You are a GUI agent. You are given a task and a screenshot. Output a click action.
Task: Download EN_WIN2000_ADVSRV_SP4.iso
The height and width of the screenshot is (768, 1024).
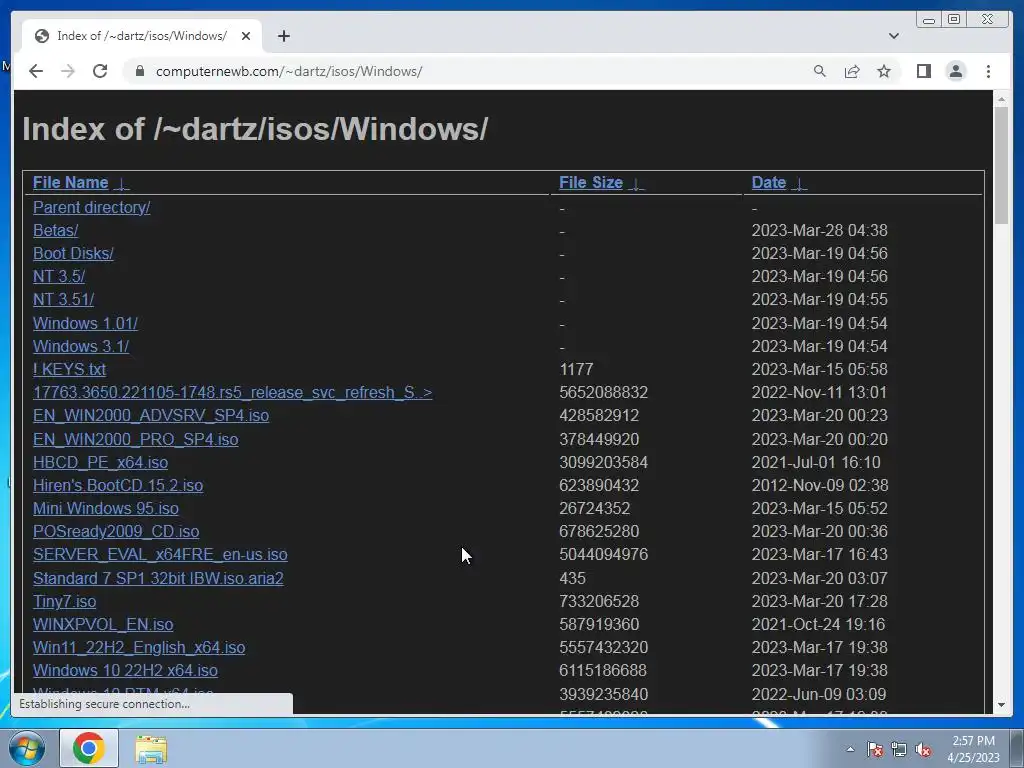pyautogui.click(x=151, y=415)
